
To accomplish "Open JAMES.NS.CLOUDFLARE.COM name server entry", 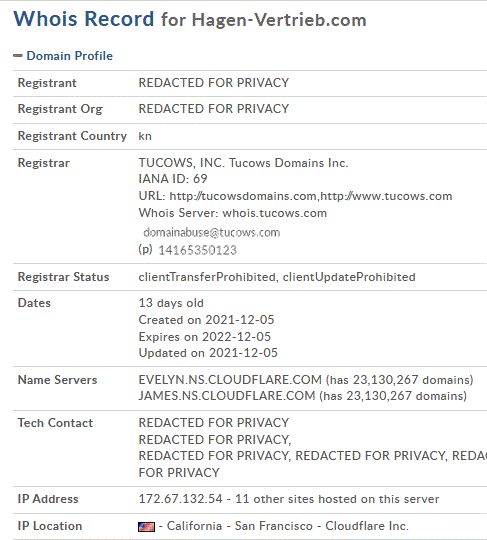I will 227,396.
